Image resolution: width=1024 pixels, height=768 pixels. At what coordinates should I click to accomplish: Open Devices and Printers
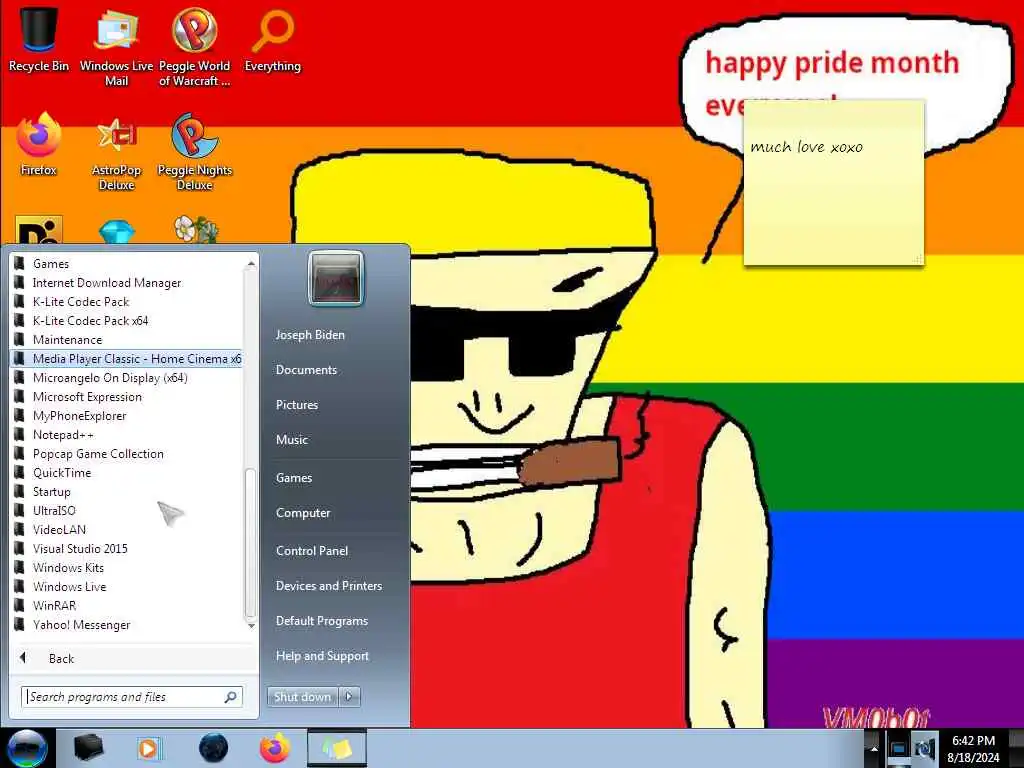[328, 586]
